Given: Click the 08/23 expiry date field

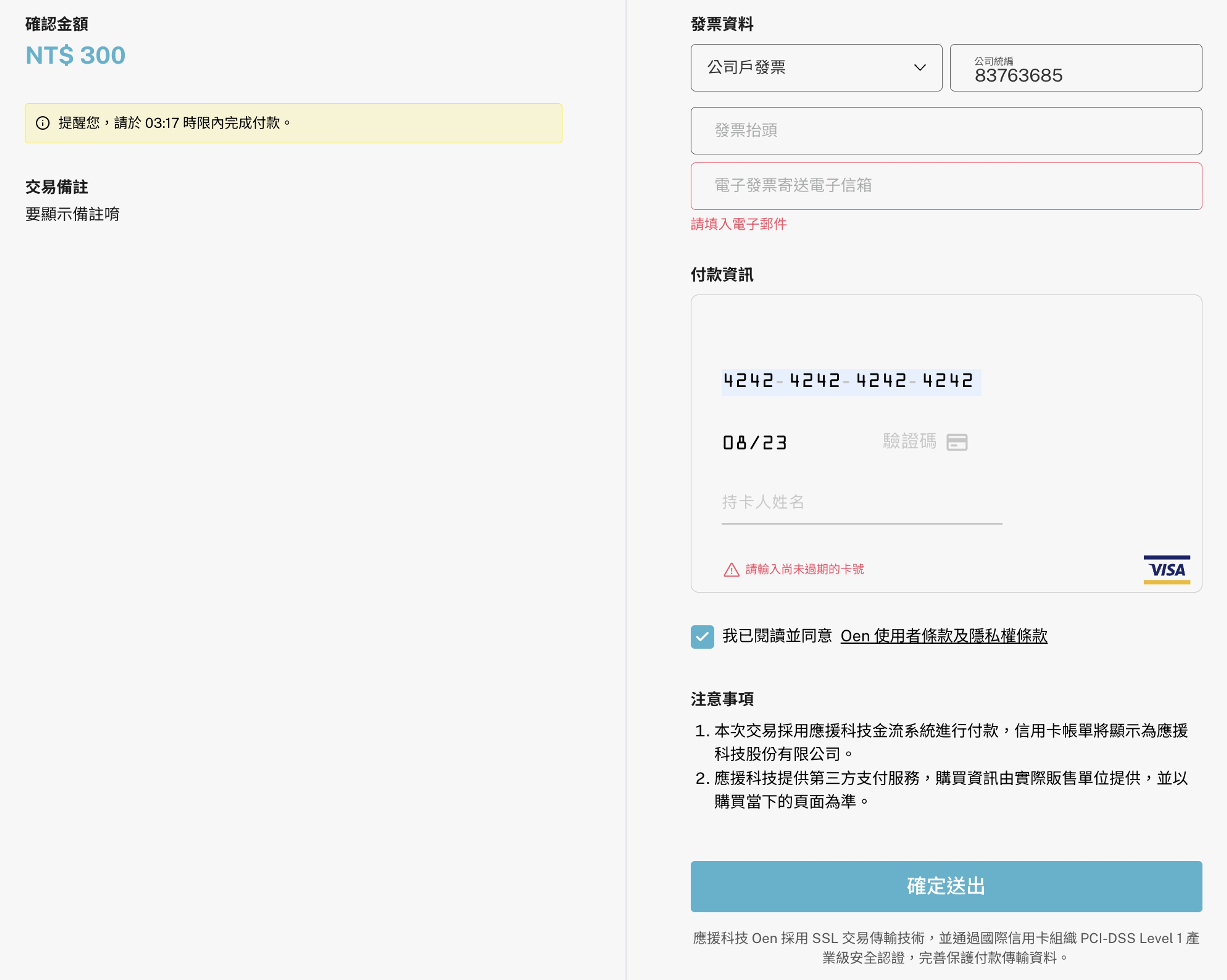Looking at the screenshot, I should (x=755, y=443).
